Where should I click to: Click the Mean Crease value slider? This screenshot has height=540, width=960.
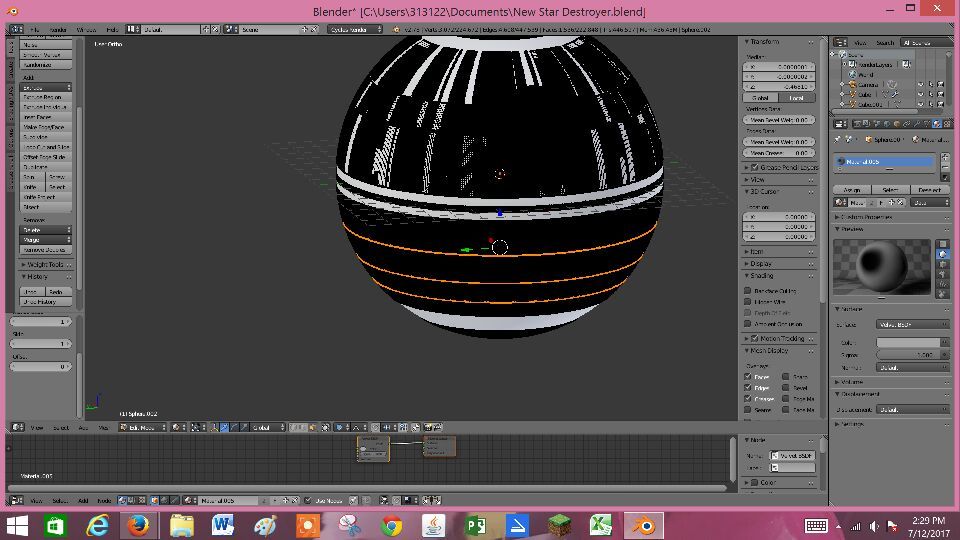pos(779,153)
